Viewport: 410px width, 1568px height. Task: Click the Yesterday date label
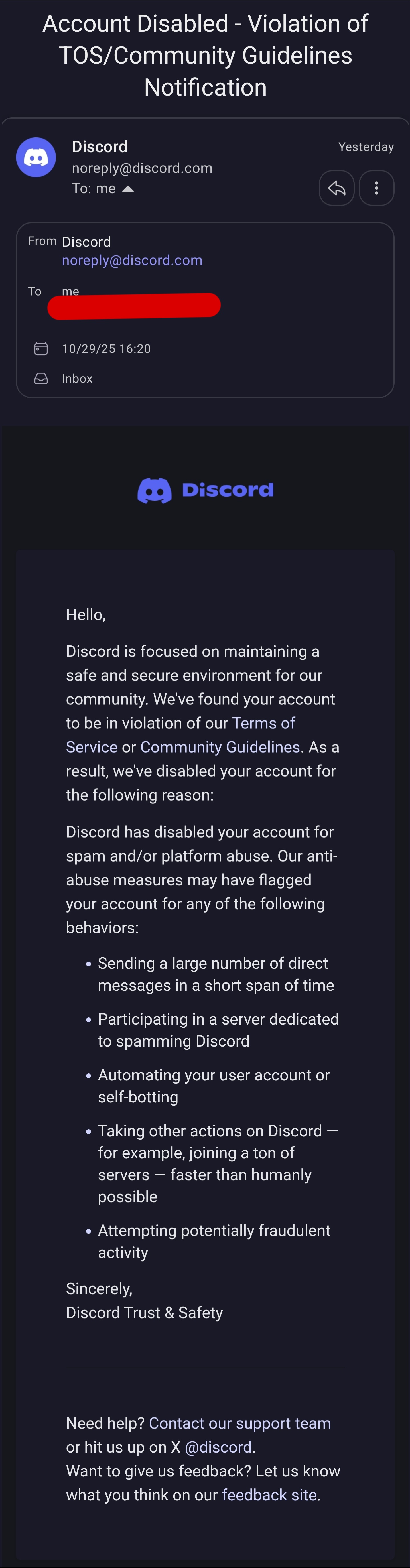point(366,147)
